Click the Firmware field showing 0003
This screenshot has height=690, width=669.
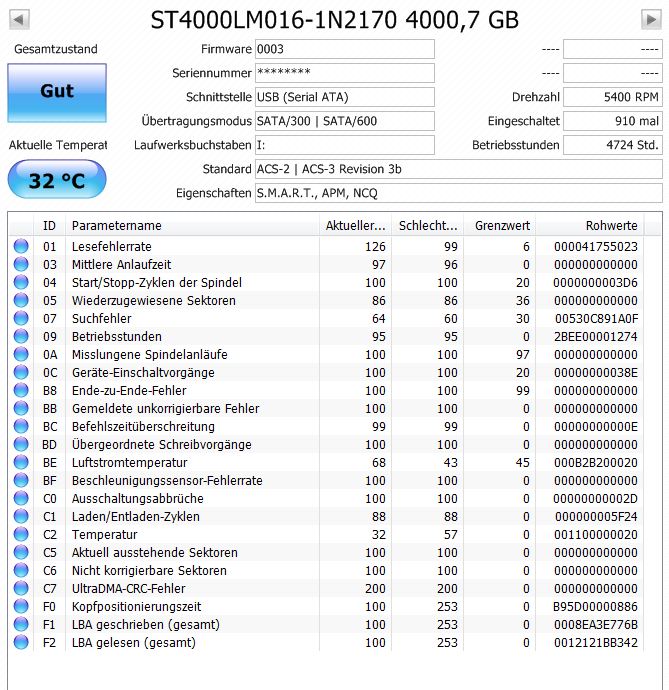point(345,49)
